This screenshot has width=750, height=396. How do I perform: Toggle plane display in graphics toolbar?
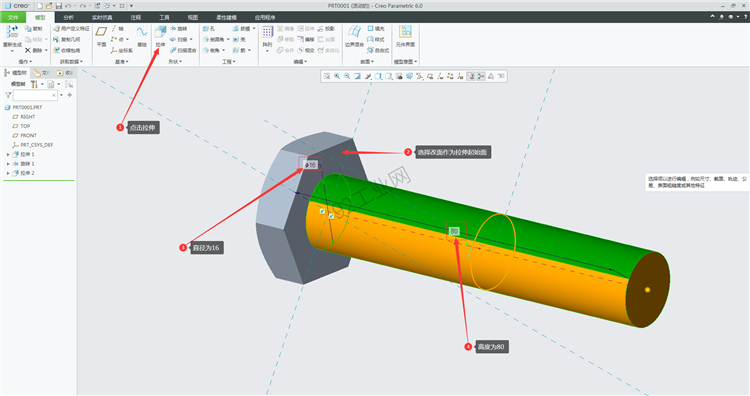click(430, 76)
